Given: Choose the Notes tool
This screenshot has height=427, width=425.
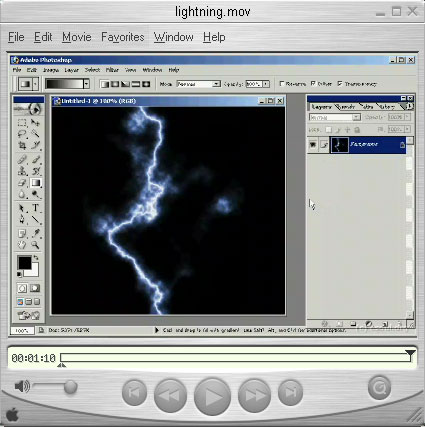Looking at the screenshot, I should (x=22, y=233).
